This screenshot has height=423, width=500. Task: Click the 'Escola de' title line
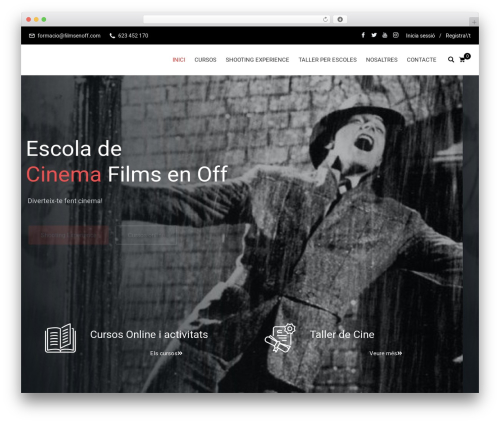coord(74,148)
